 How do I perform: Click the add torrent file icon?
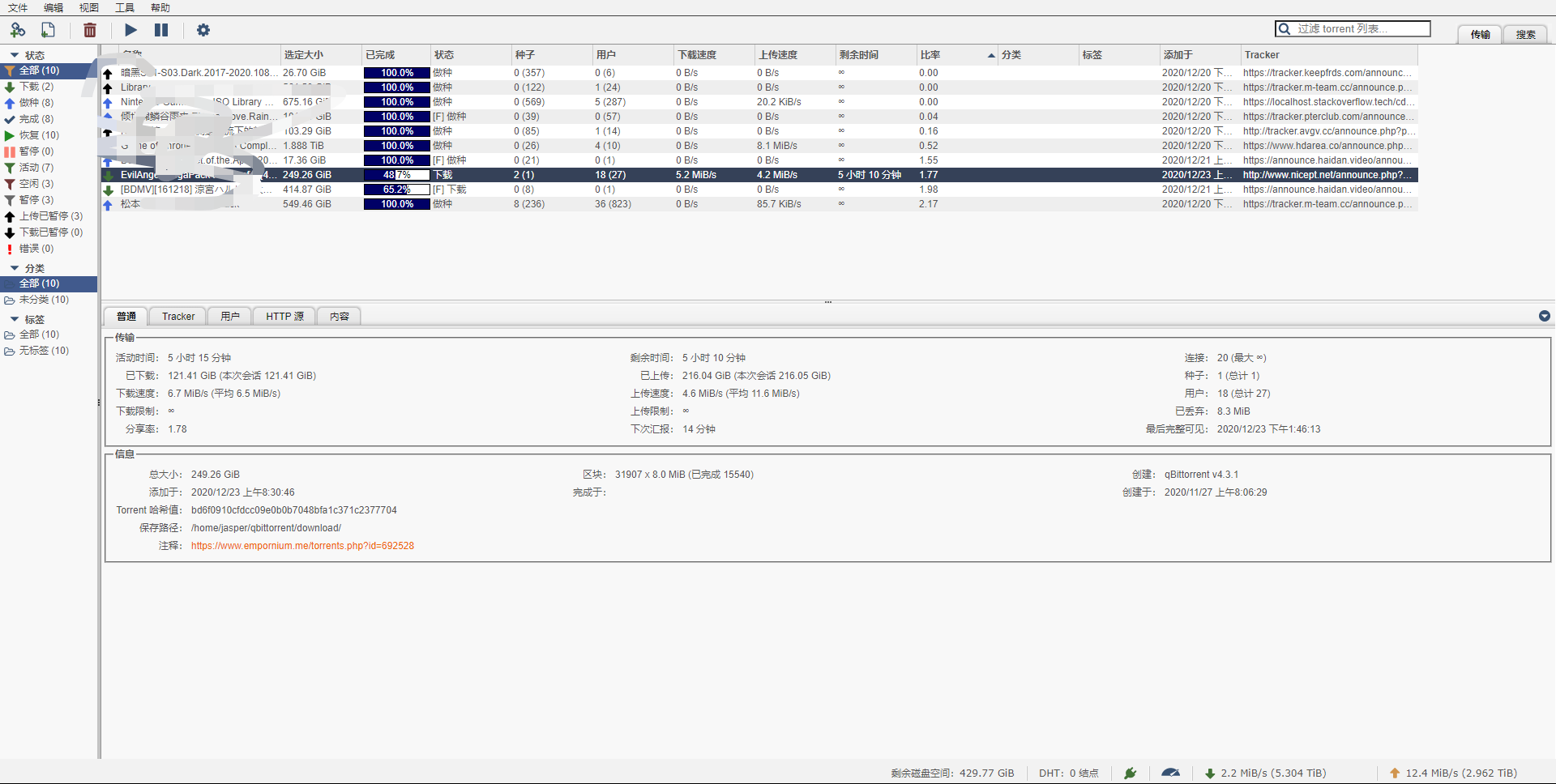49,30
